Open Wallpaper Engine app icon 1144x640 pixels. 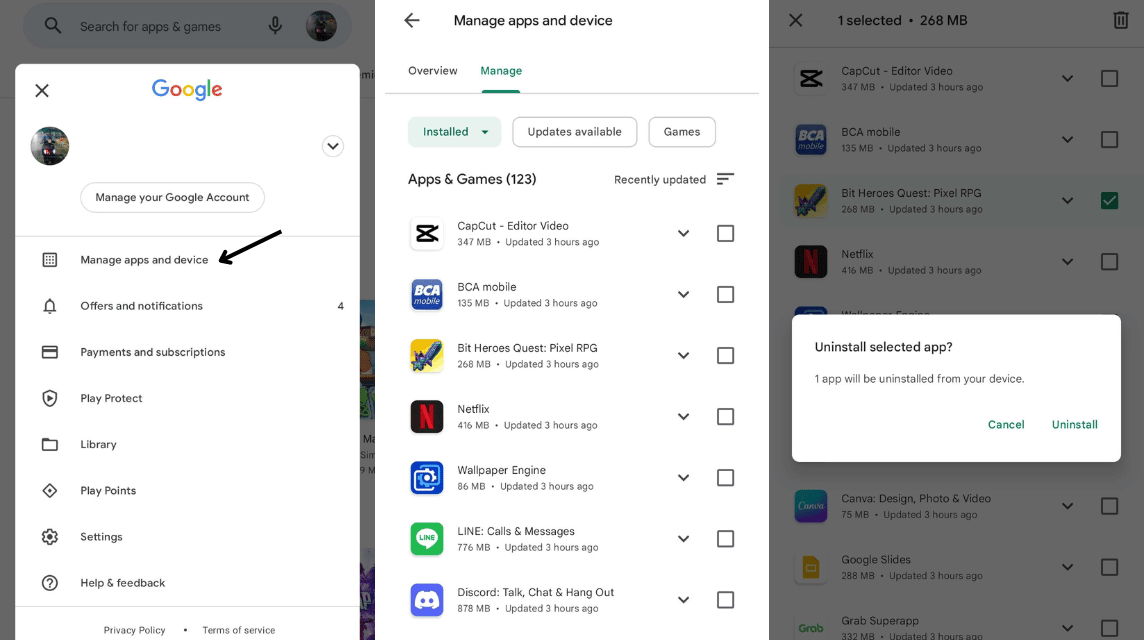[x=427, y=478]
